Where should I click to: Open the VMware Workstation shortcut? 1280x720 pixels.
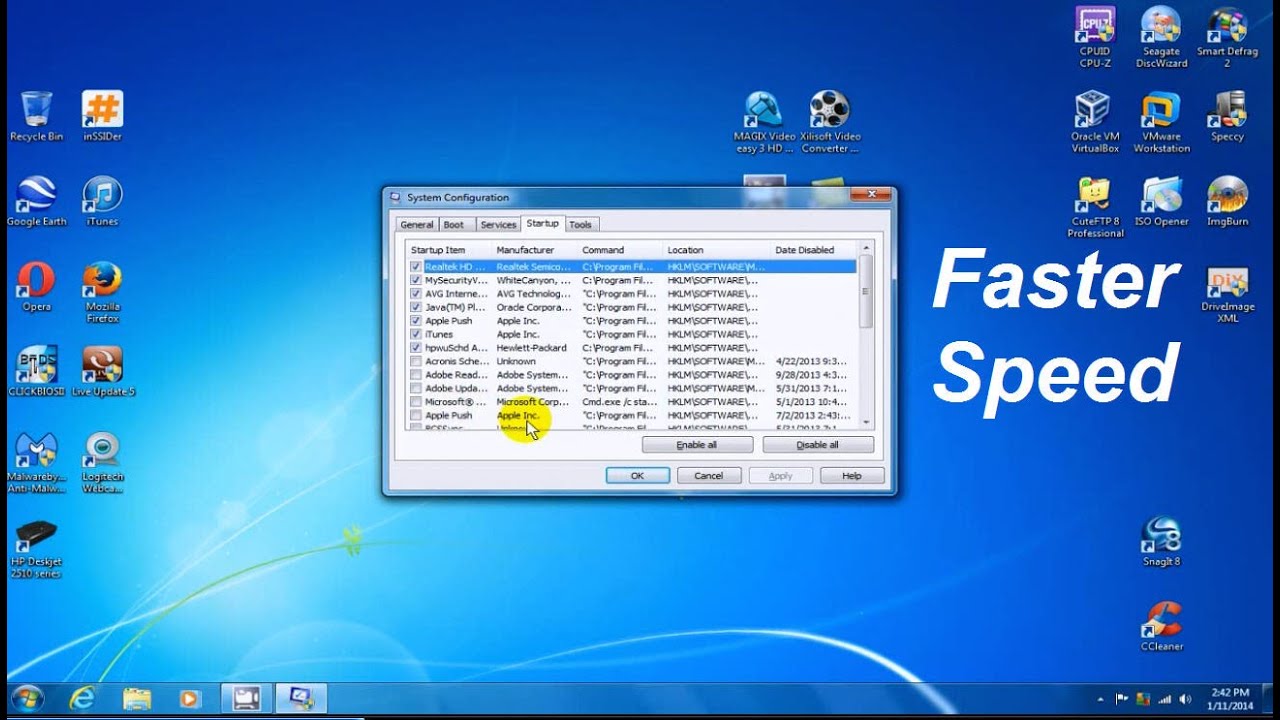[1161, 122]
